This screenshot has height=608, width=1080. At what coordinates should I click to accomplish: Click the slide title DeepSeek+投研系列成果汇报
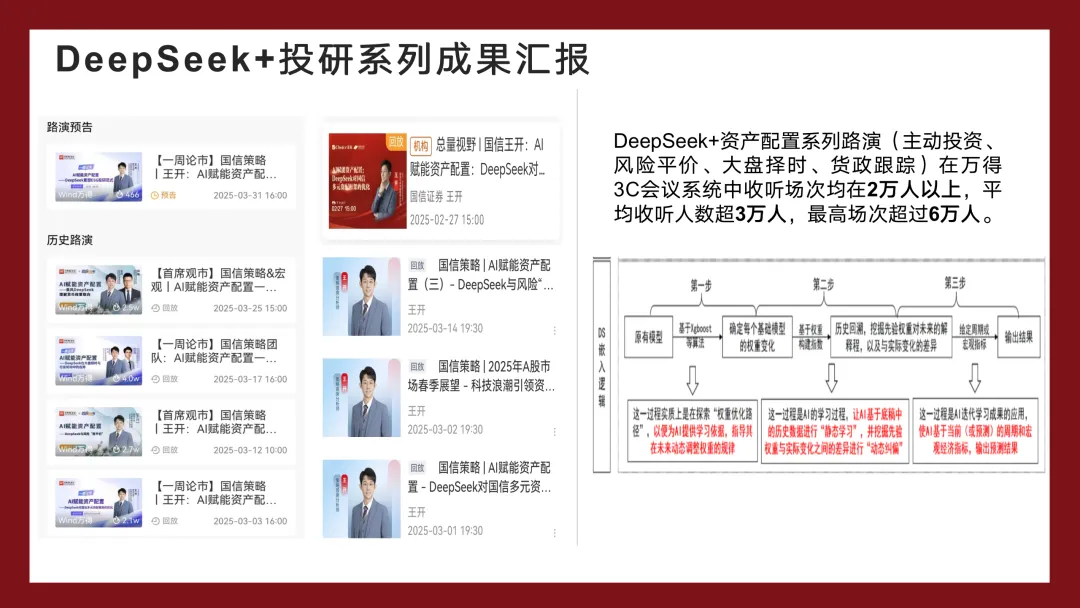[322, 59]
